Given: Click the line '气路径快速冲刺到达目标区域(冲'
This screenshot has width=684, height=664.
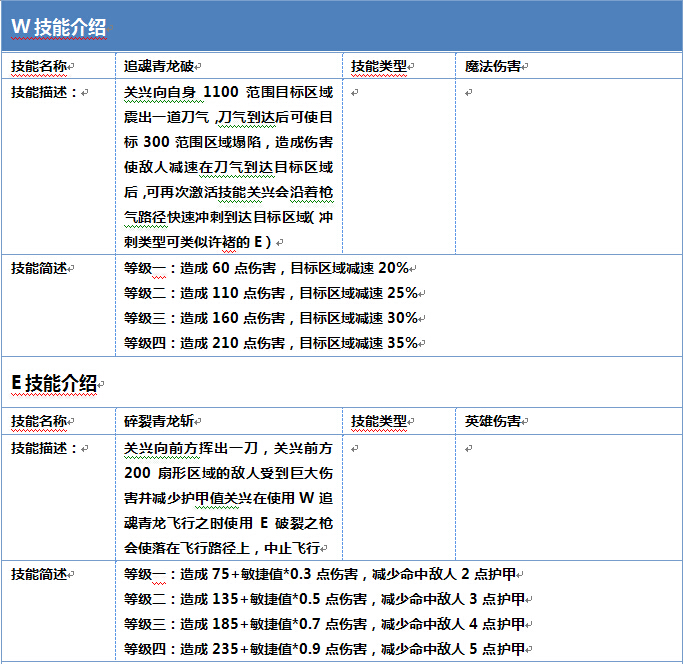Looking at the screenshot, I should (229, 217).
